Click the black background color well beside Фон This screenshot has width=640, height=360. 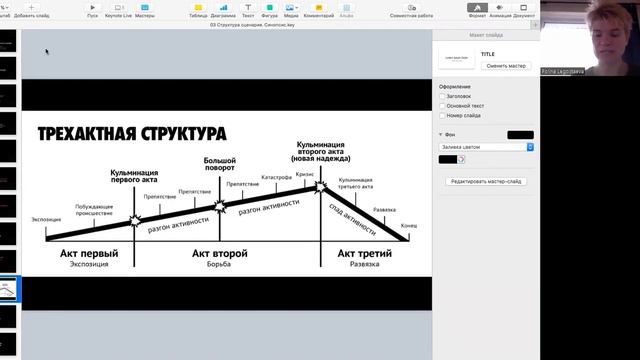click(520, 135)
